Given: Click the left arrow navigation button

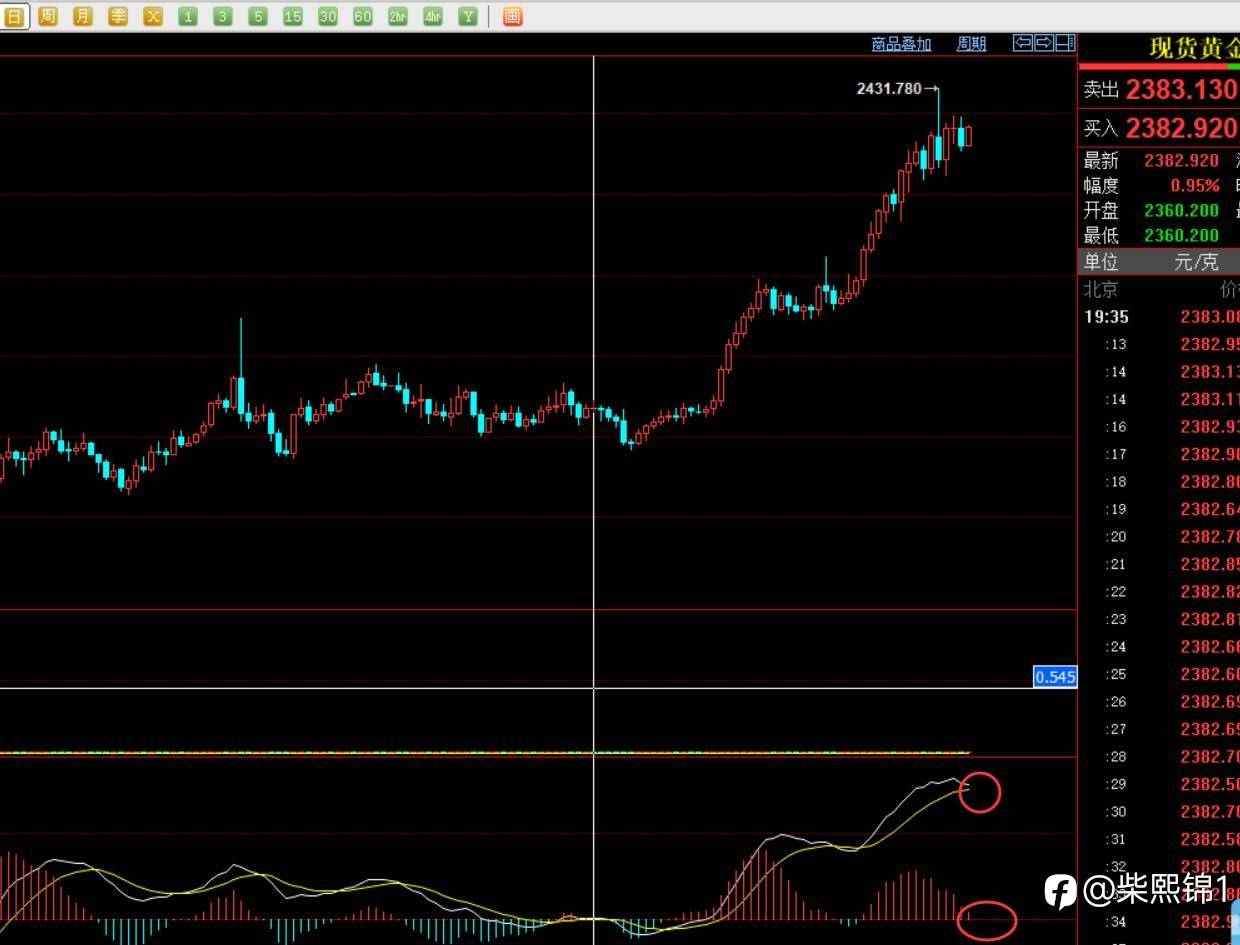Looking at the screenshot, I should click(1022, 43).
